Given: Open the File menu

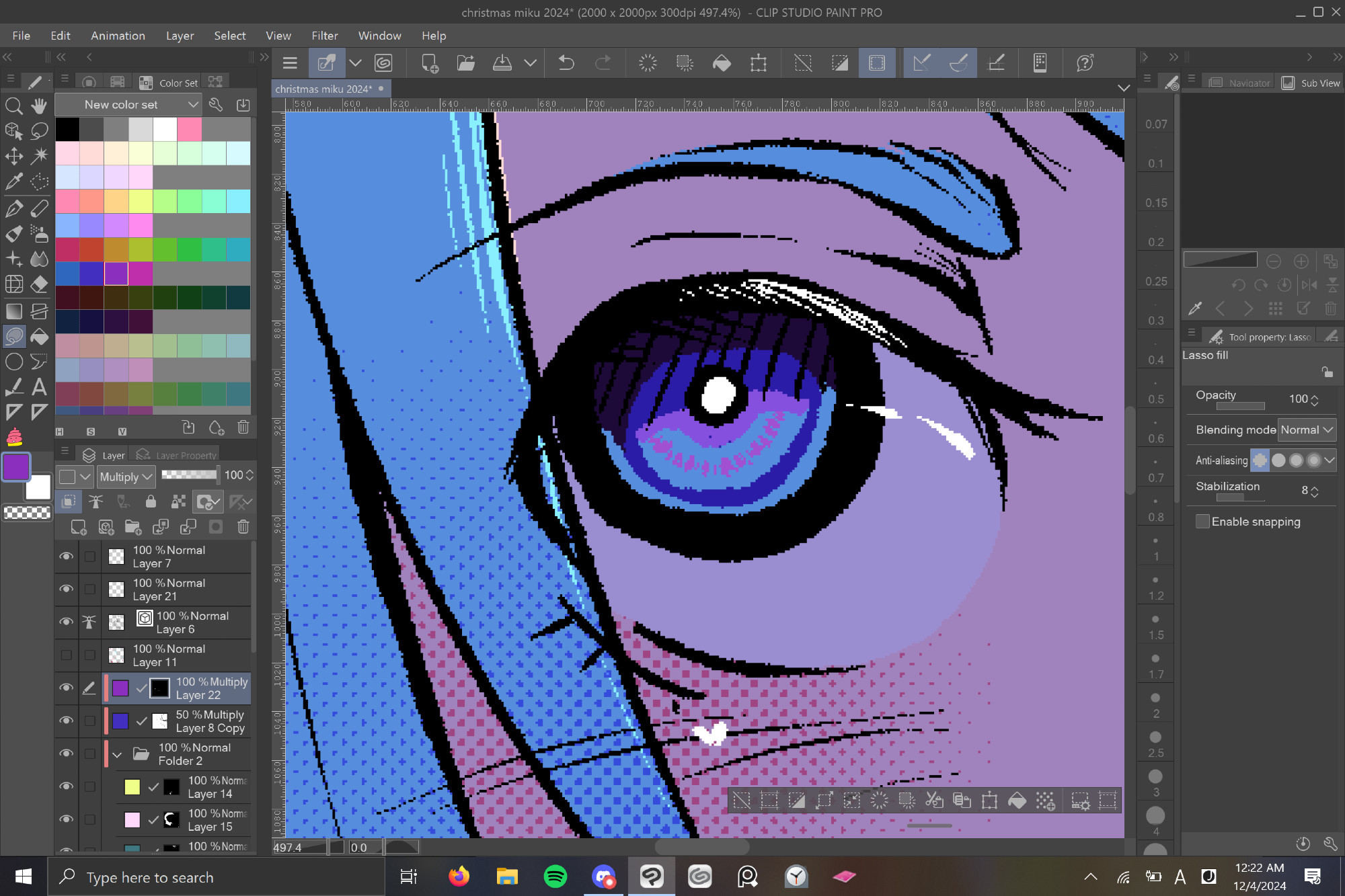Looking at the screenshot, I should [21, 36].
